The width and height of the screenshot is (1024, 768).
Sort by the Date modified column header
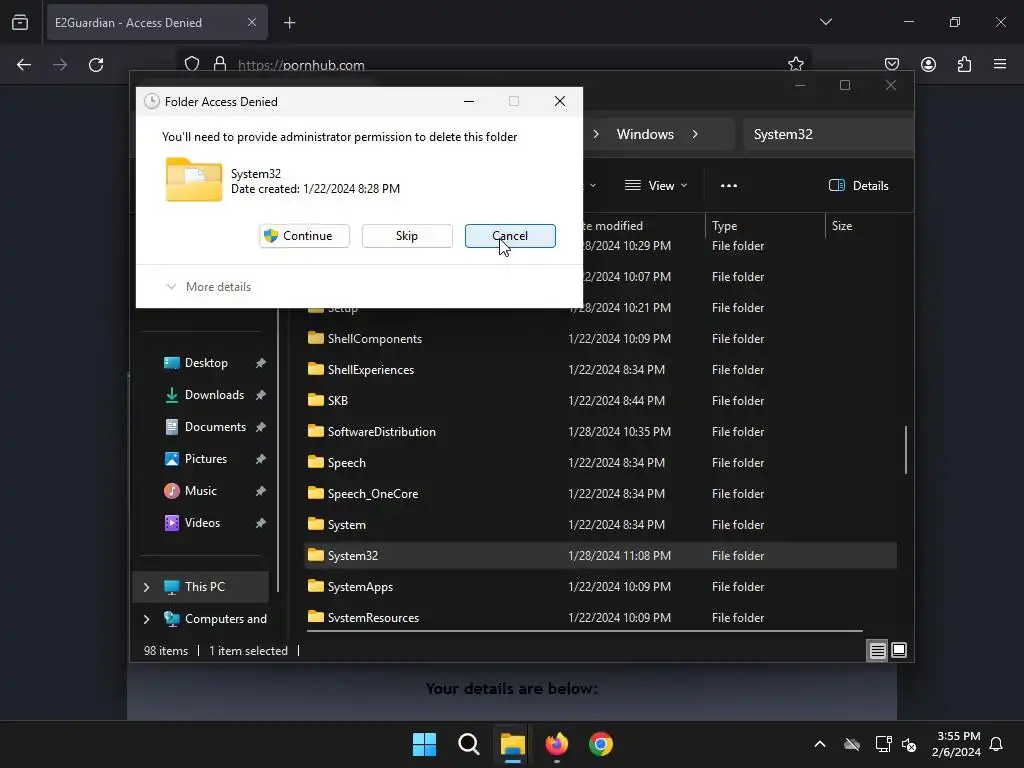(x=613, y=225)
